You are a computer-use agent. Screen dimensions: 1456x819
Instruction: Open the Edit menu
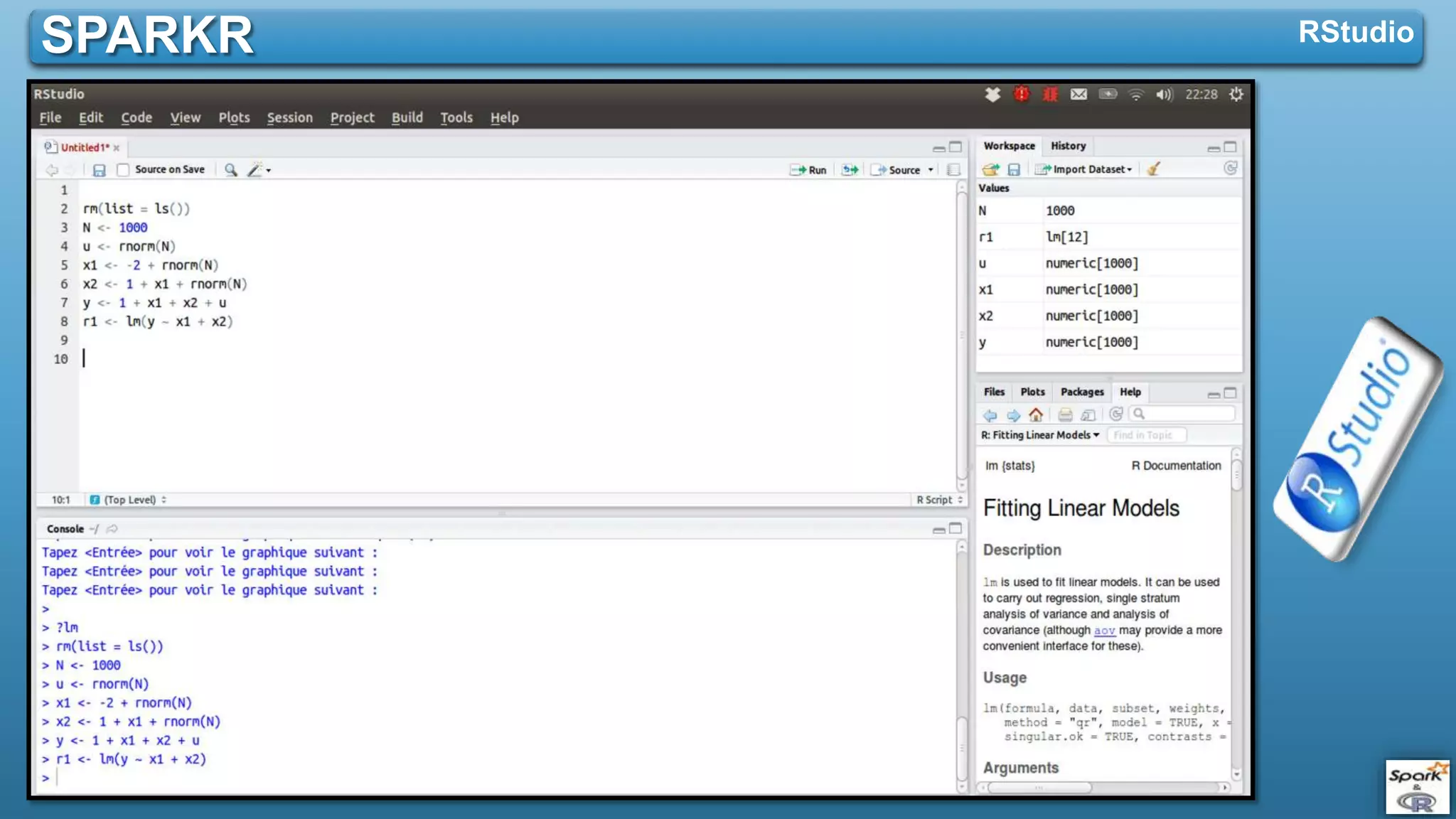(x=91, y=117)
